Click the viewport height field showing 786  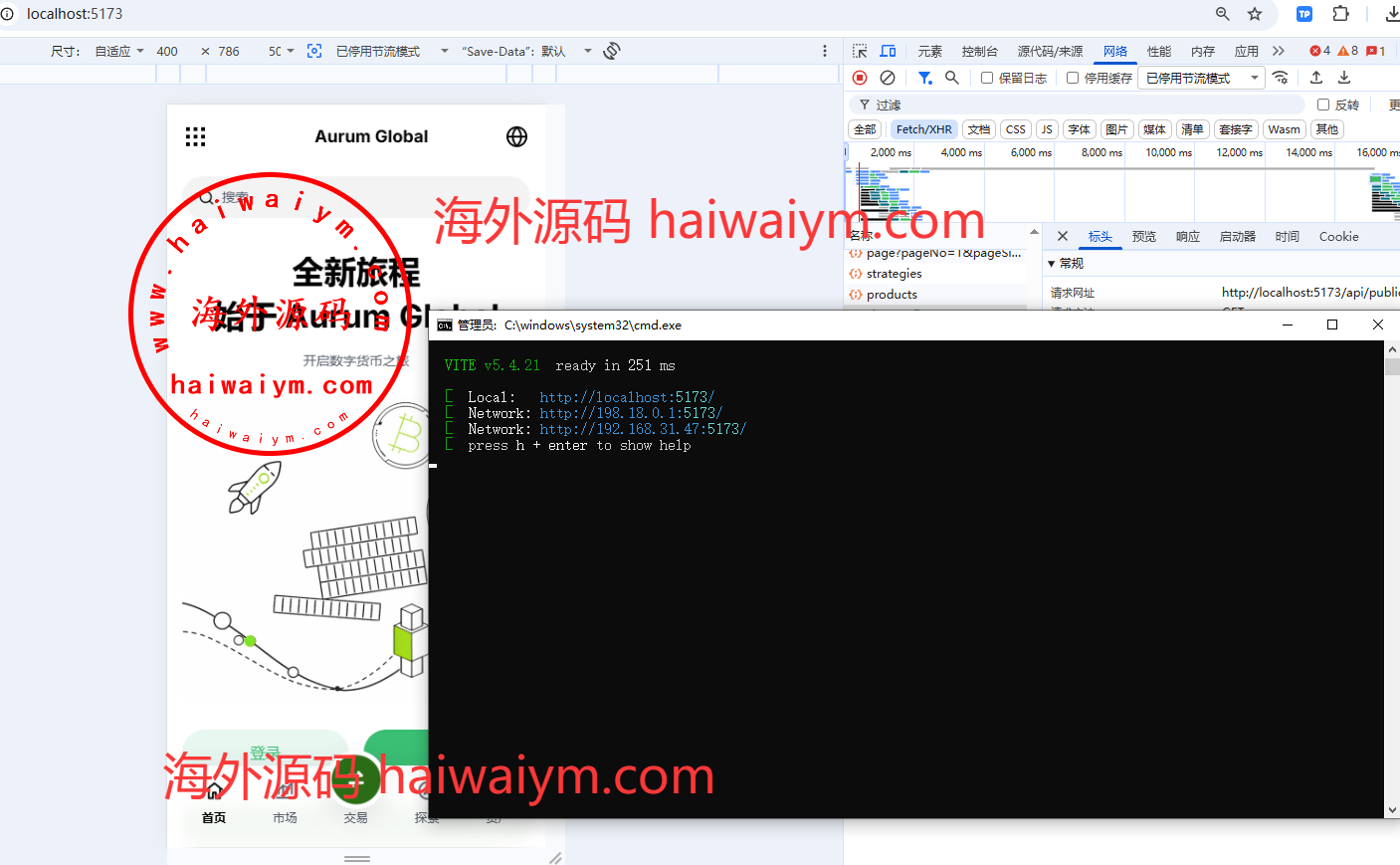(229, 51)
